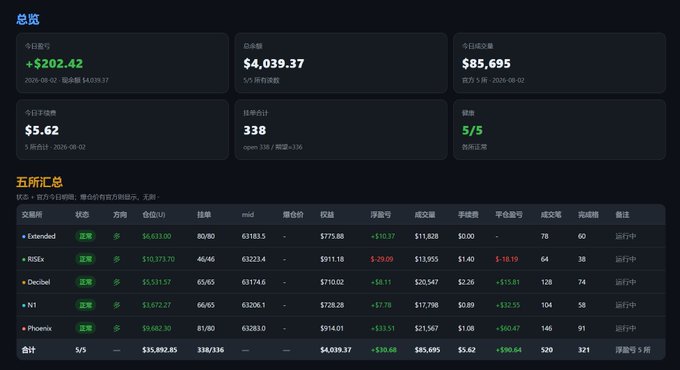The width and height of the screenshot is (680, 370).
Task: Click the red $-29.09 floating loss
Action: (x=382, y=259)
